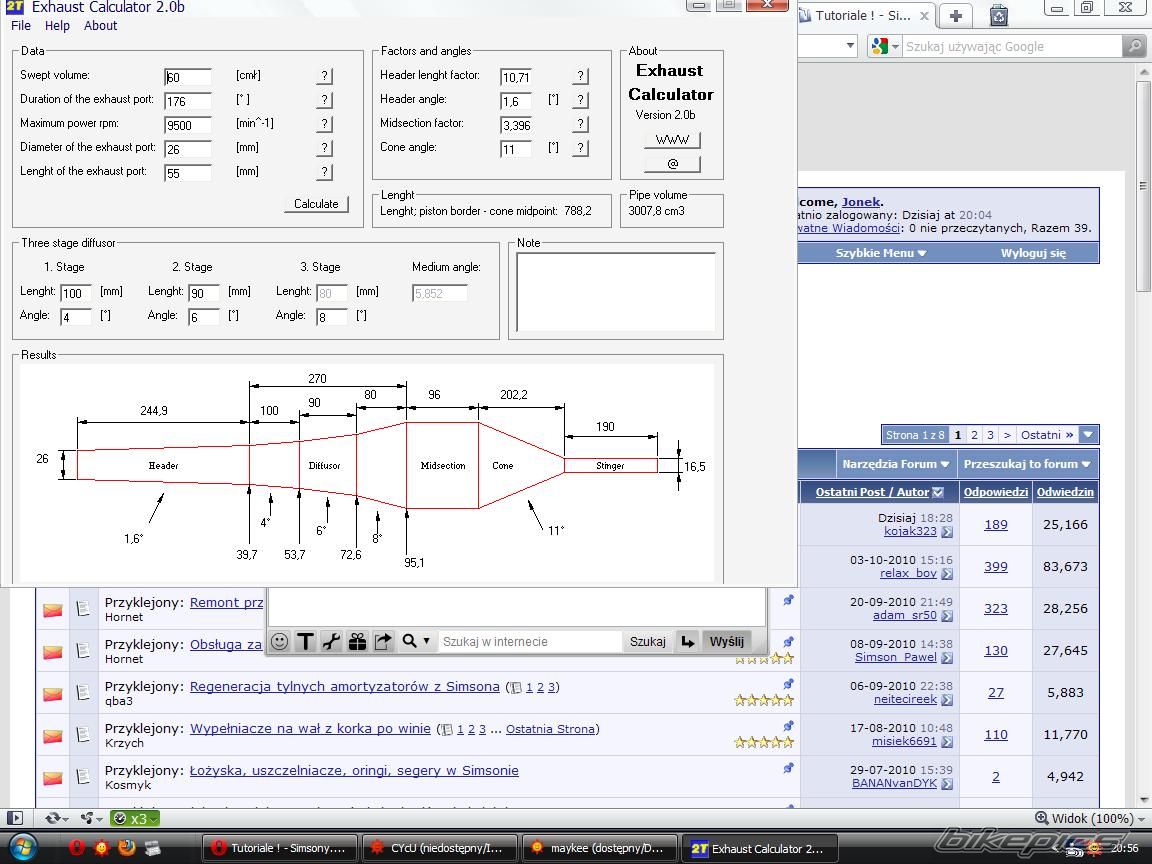Click the help button for Swept volume
The image size is (1152, 864).
click(x=324, y=76)
